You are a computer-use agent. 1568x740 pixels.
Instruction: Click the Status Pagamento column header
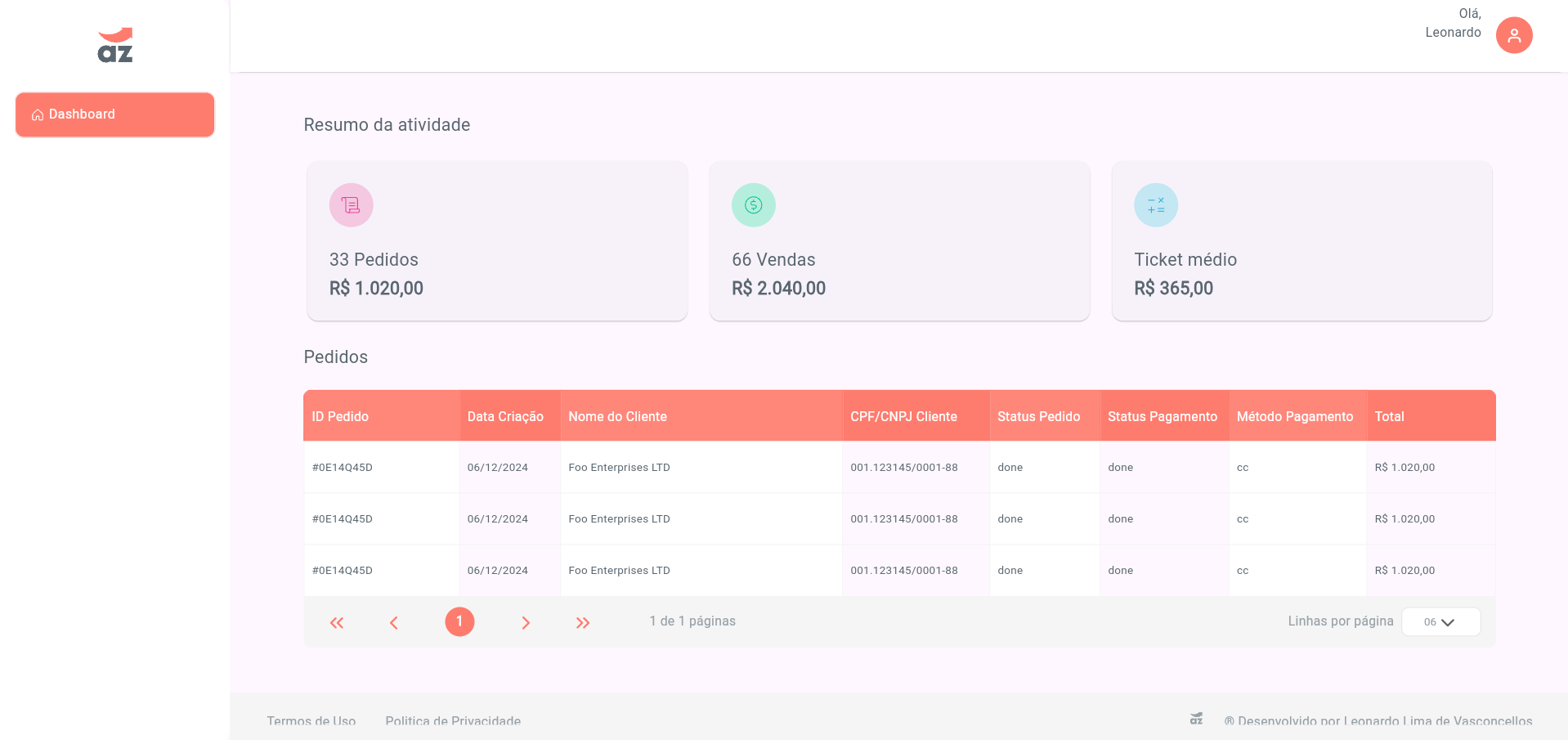pos(1164,416)
